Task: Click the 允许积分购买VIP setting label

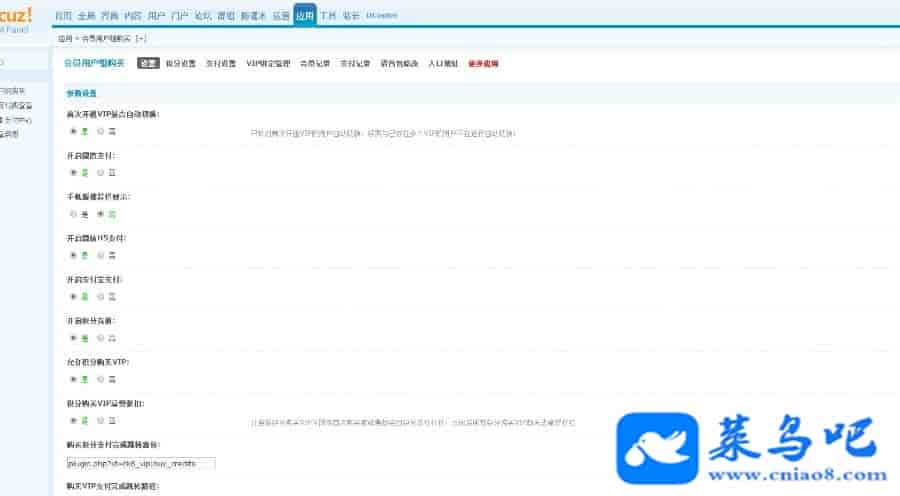Action: pyautogui.click(x=98, y=362)
